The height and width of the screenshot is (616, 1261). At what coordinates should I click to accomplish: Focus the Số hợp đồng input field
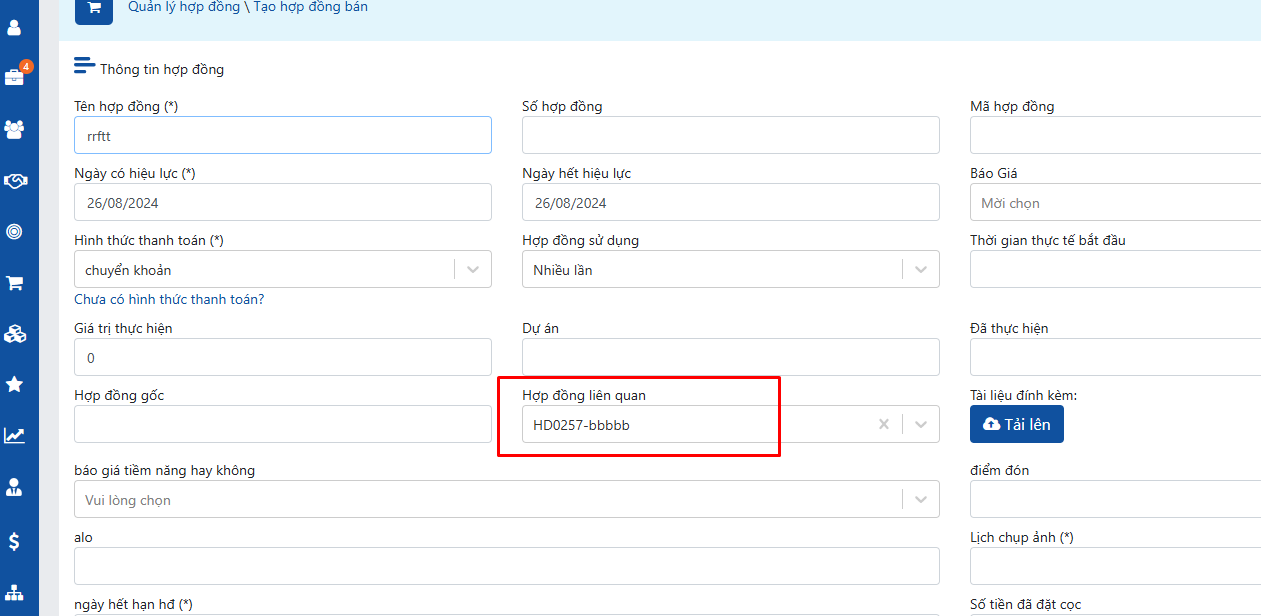click(x=730, y=135)
